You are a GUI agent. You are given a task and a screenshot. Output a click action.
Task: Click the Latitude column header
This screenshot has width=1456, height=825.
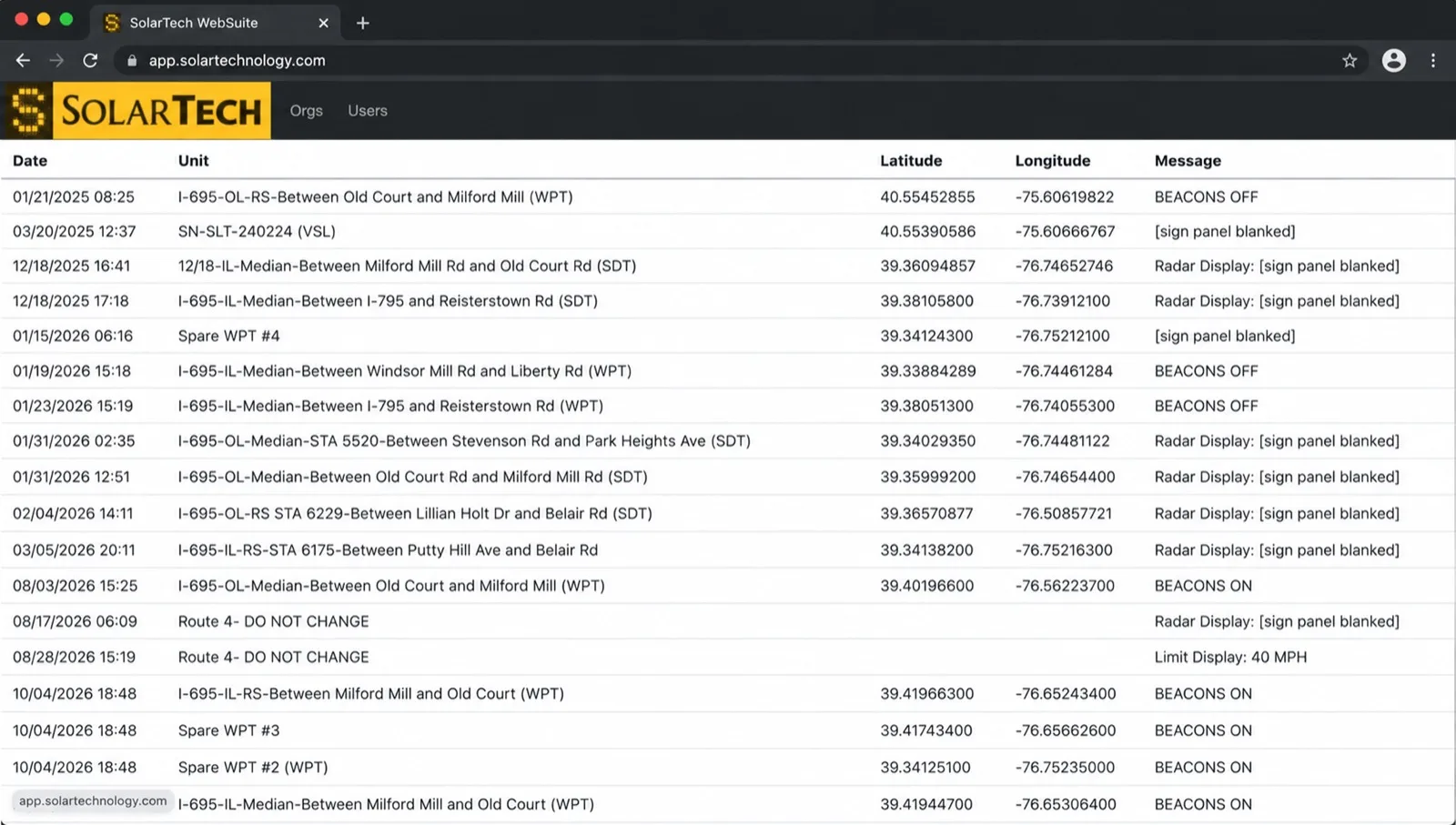pyautogui.click(x=911, y=161)
